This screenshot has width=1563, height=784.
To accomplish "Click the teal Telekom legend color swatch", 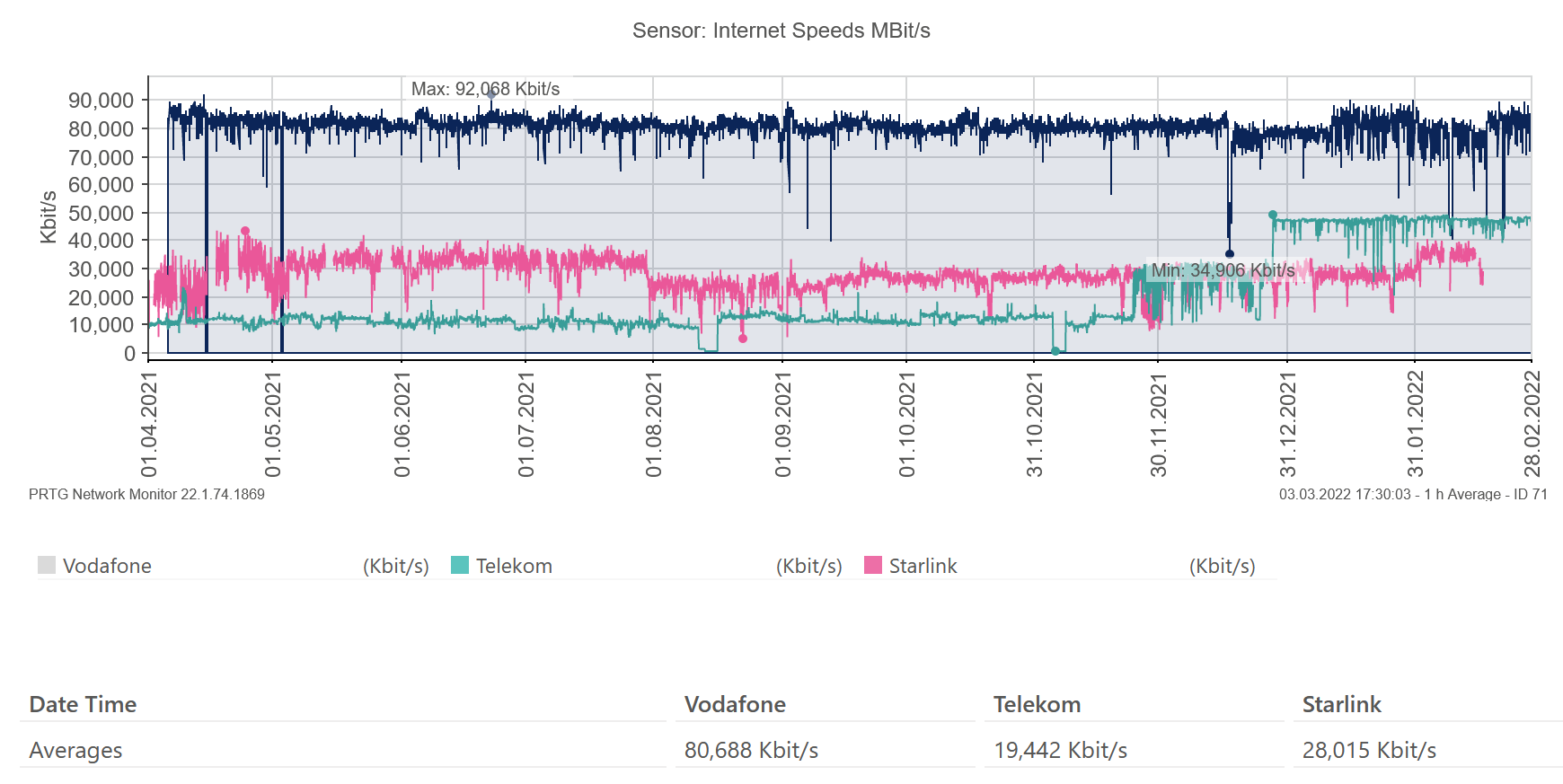I will tap(460, 565).
